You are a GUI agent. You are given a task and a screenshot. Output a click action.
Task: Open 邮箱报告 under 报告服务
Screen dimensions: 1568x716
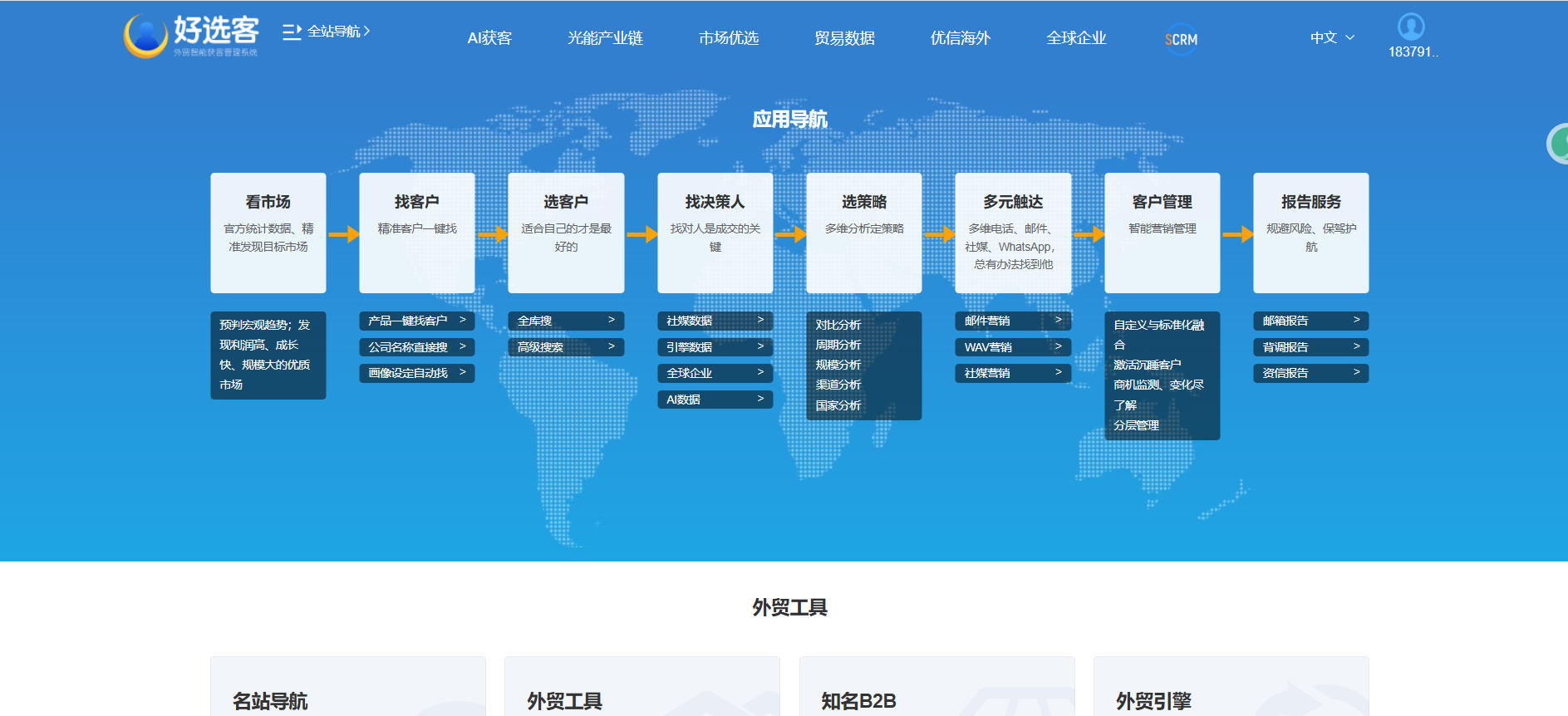tap(1310, 321)
